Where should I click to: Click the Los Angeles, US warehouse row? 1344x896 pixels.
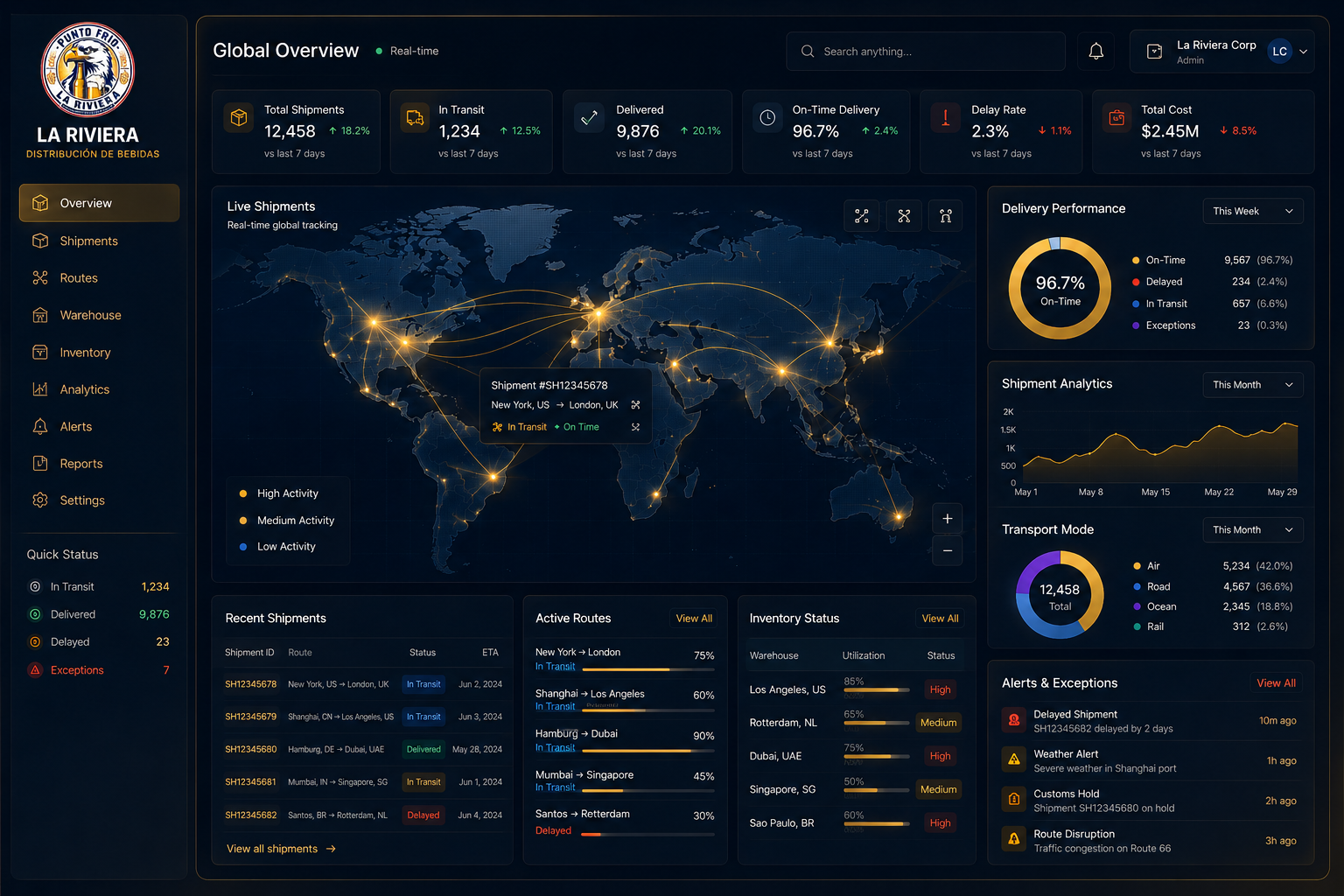(855, 689)
